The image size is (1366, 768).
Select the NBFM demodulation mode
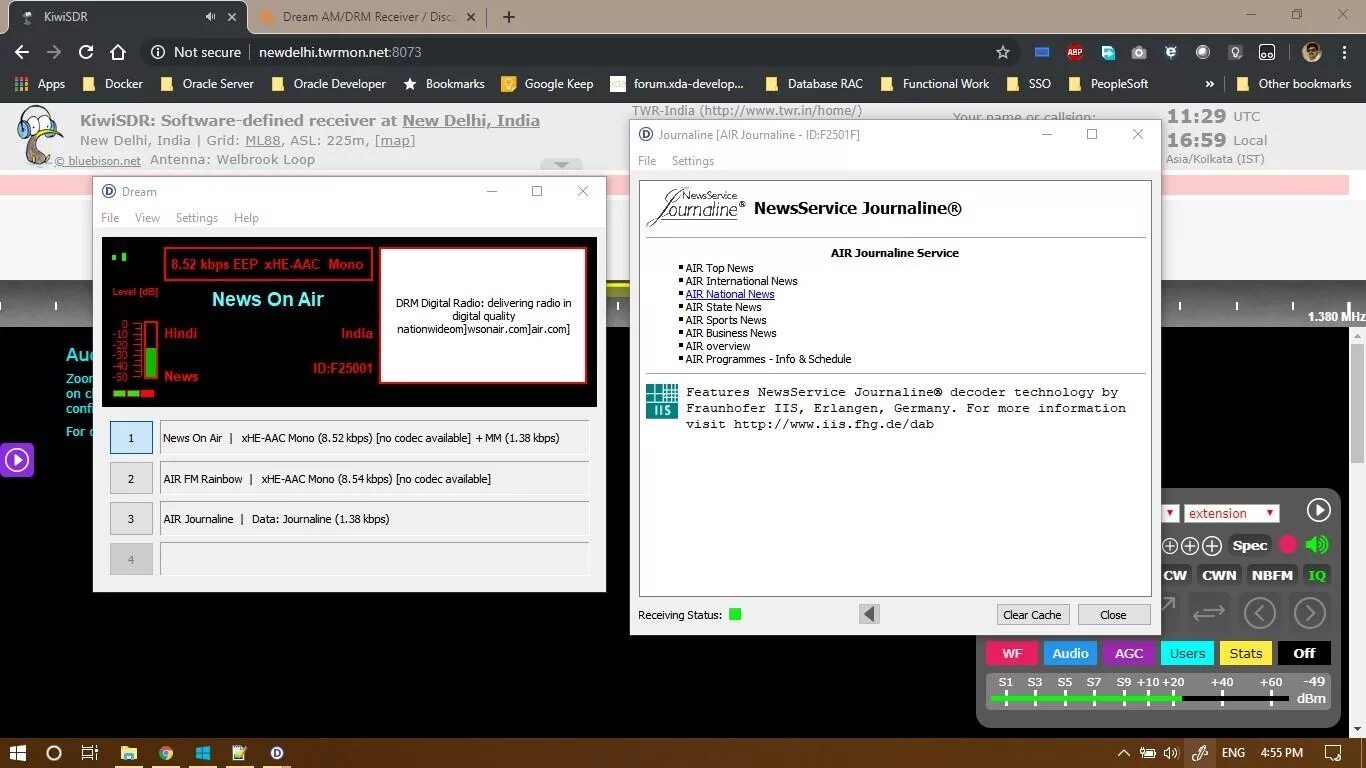click(1272, 575)
